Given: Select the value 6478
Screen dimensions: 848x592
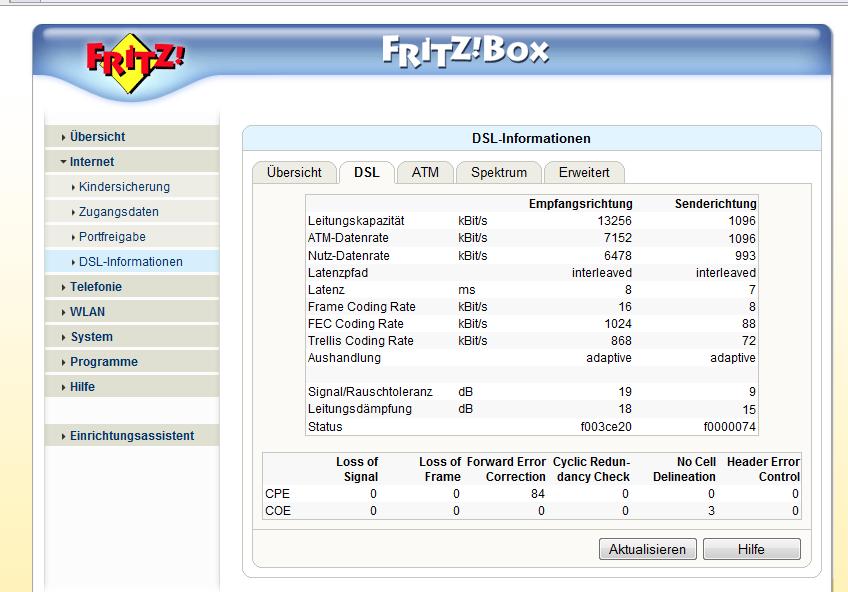Looking at the screenshot, I should point(618,255).
